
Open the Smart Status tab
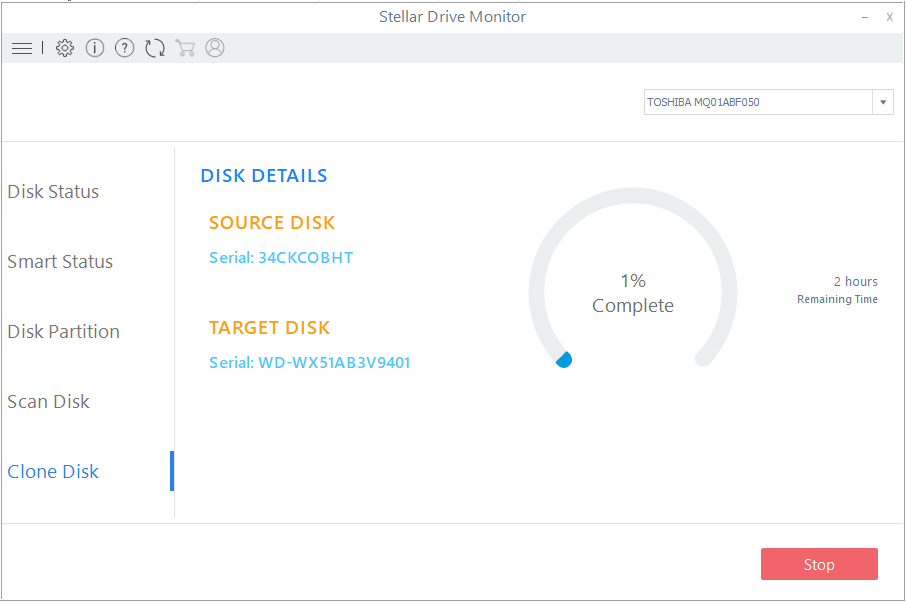(60, 262)
